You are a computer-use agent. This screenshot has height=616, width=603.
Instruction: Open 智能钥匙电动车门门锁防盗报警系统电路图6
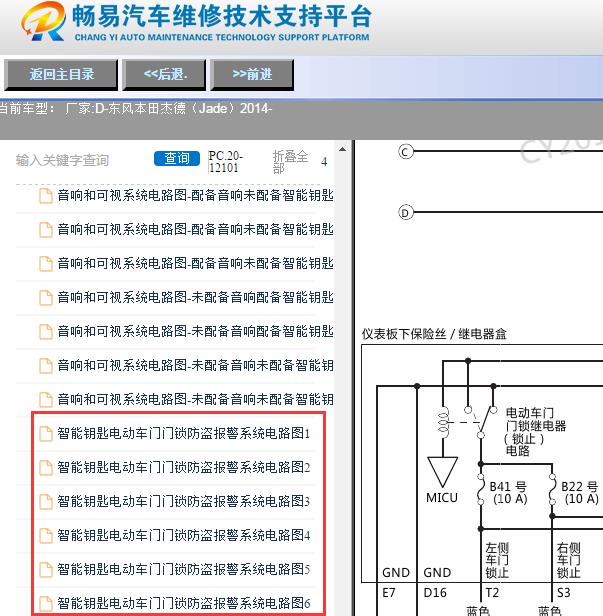(x=184, y=603)
